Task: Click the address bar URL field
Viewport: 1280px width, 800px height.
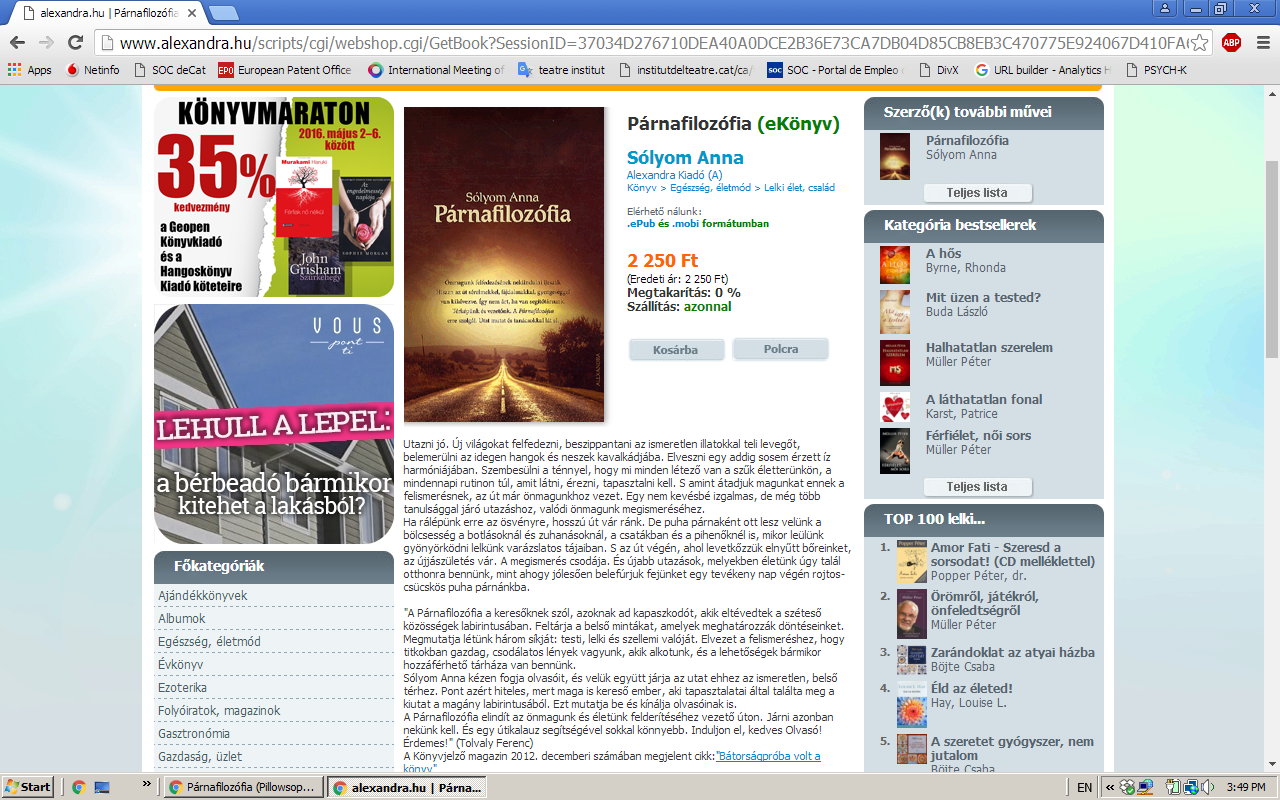Action: tap(650, 43)
